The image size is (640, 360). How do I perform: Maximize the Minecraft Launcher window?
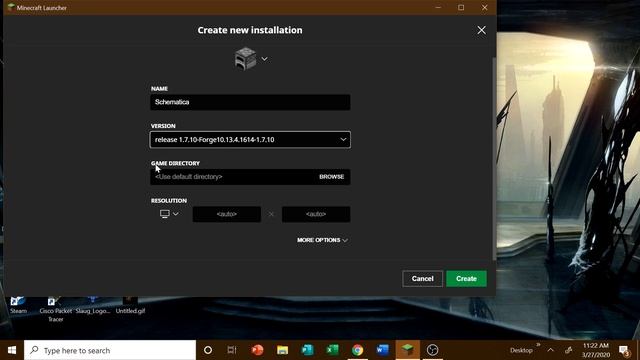point(461,7)
